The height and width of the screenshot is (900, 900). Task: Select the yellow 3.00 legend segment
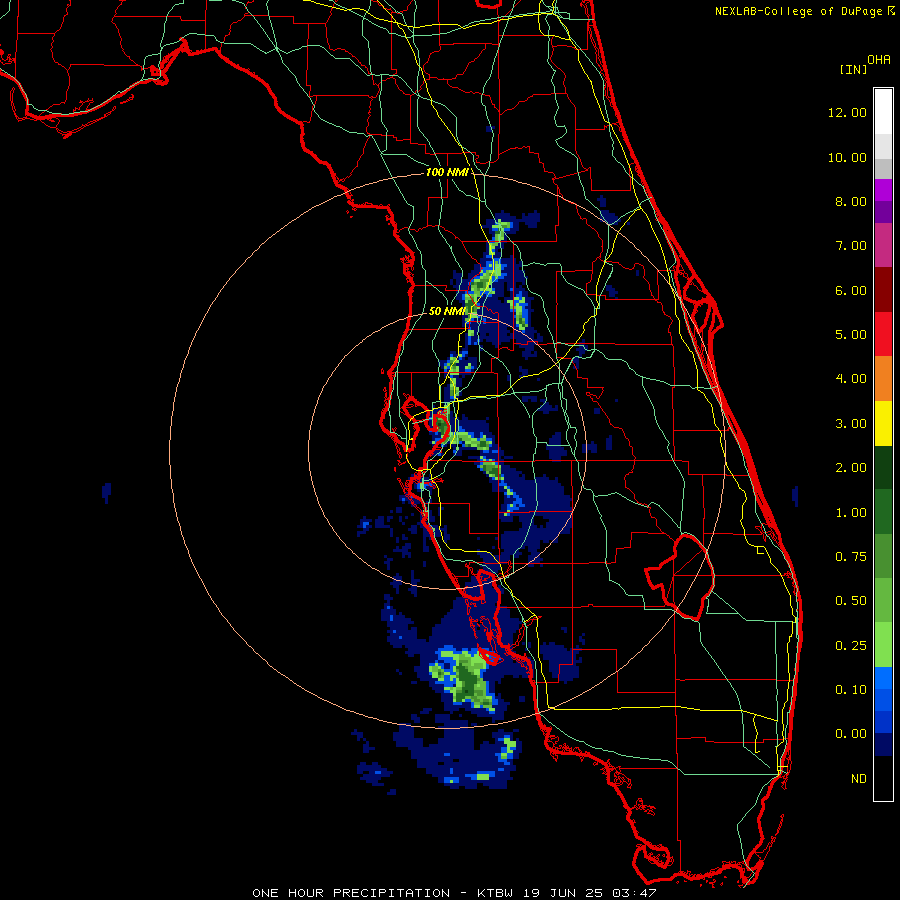tap(883, 424)
